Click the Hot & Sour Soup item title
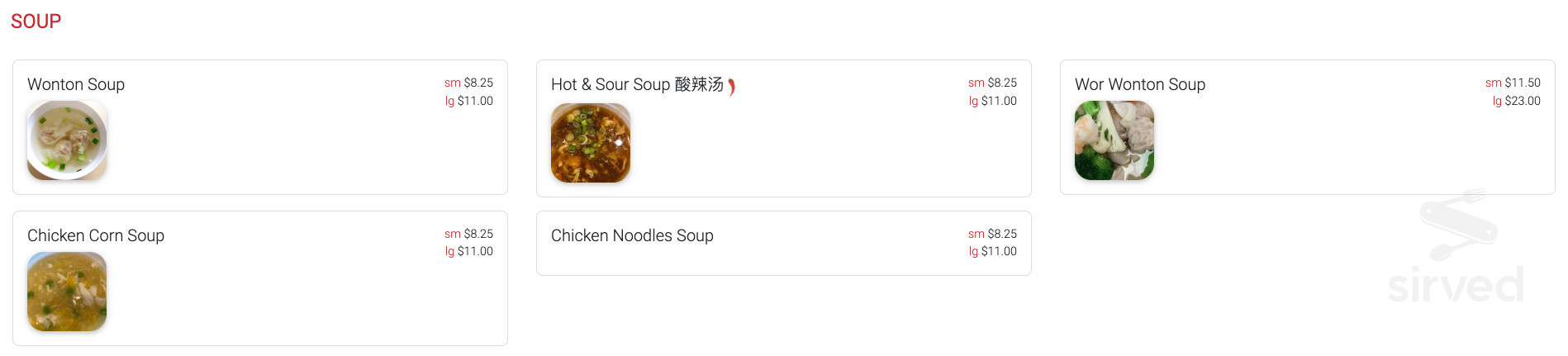 coord(637,84)
